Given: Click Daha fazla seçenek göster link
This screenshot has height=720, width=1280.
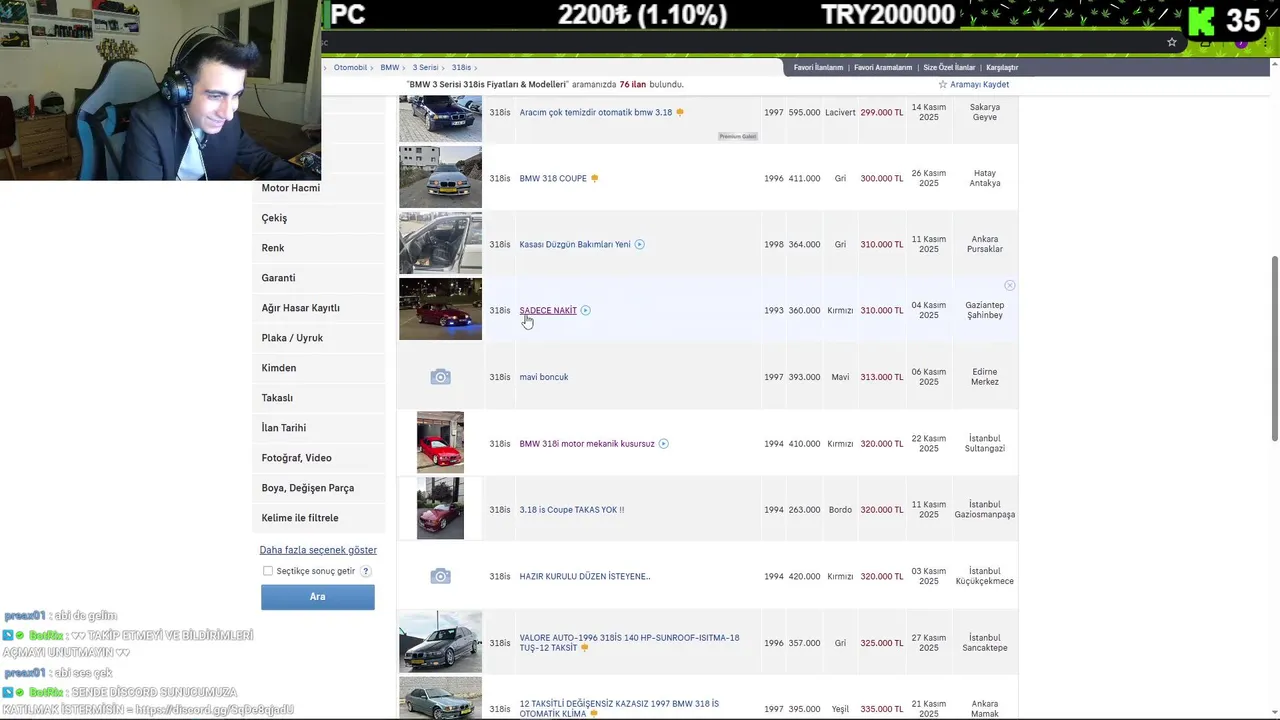Looking at the screenshot, I should coord(318,550).
